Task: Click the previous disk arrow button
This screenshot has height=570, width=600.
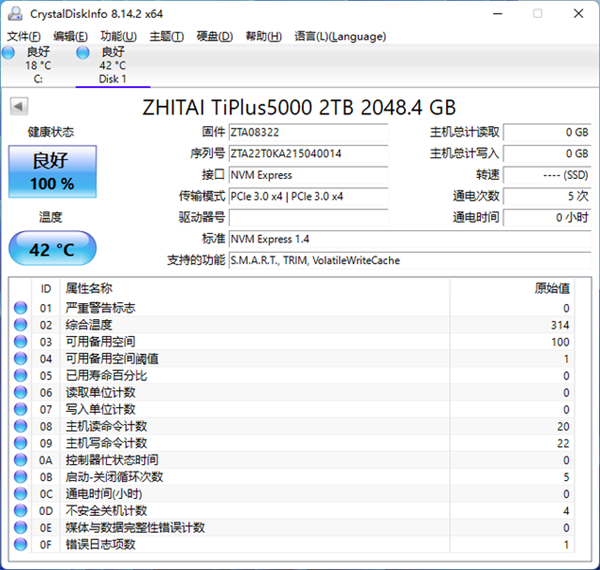Action: pyautogui.click(x=19, y=106)
